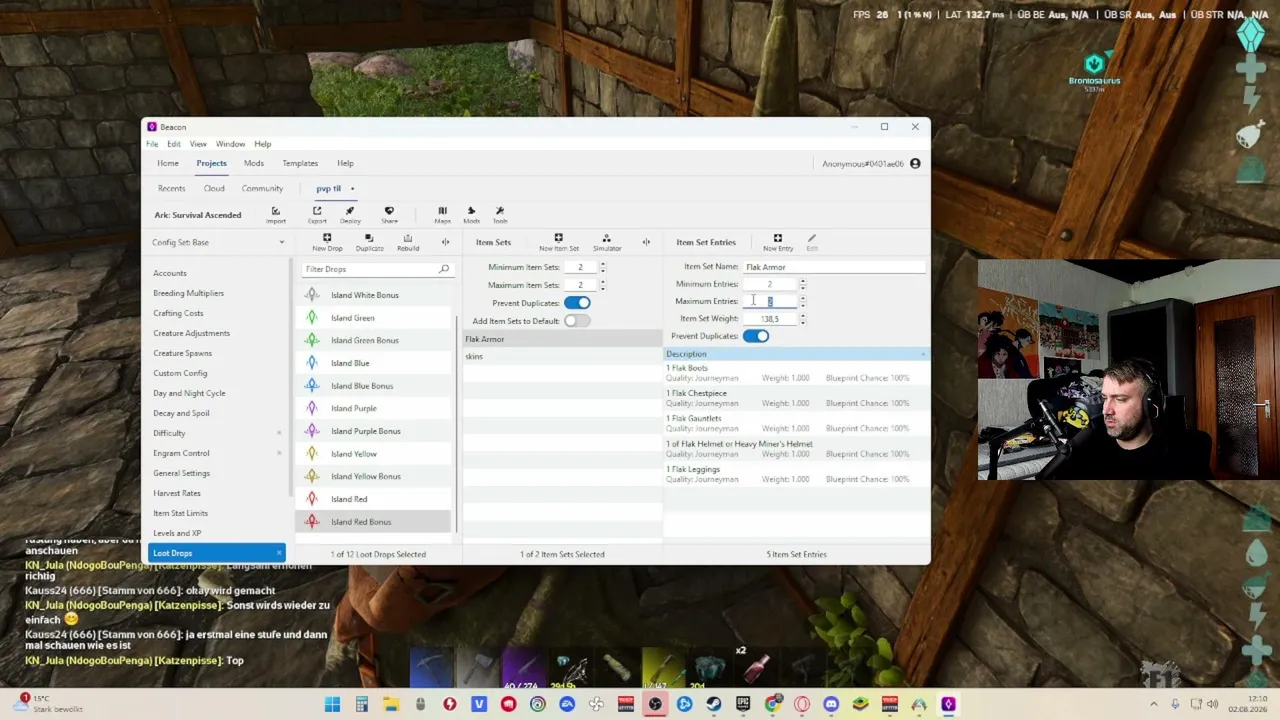1280x720 pixels.
Task: Toggle Prevent Duplicates for item sets
Action: (577, 303)
